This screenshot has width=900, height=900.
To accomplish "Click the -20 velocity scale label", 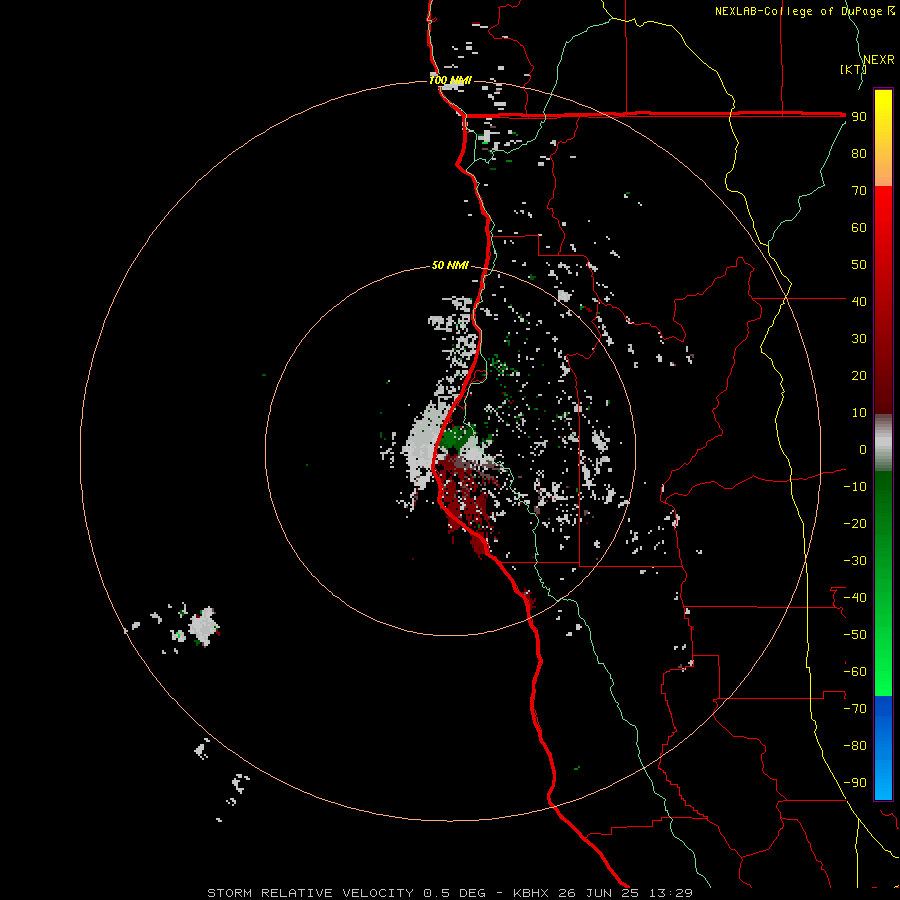I will click(x=855, y=523).
